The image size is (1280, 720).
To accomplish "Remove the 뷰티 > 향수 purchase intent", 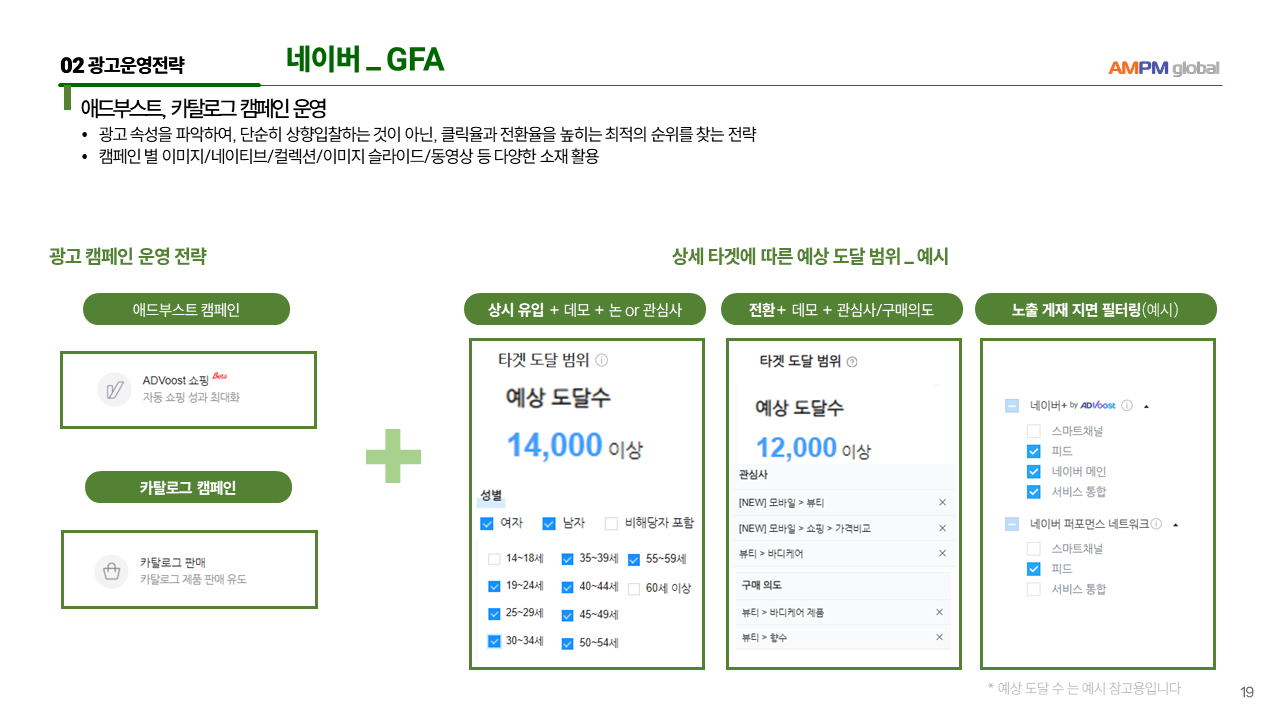I will pos(939,637).
